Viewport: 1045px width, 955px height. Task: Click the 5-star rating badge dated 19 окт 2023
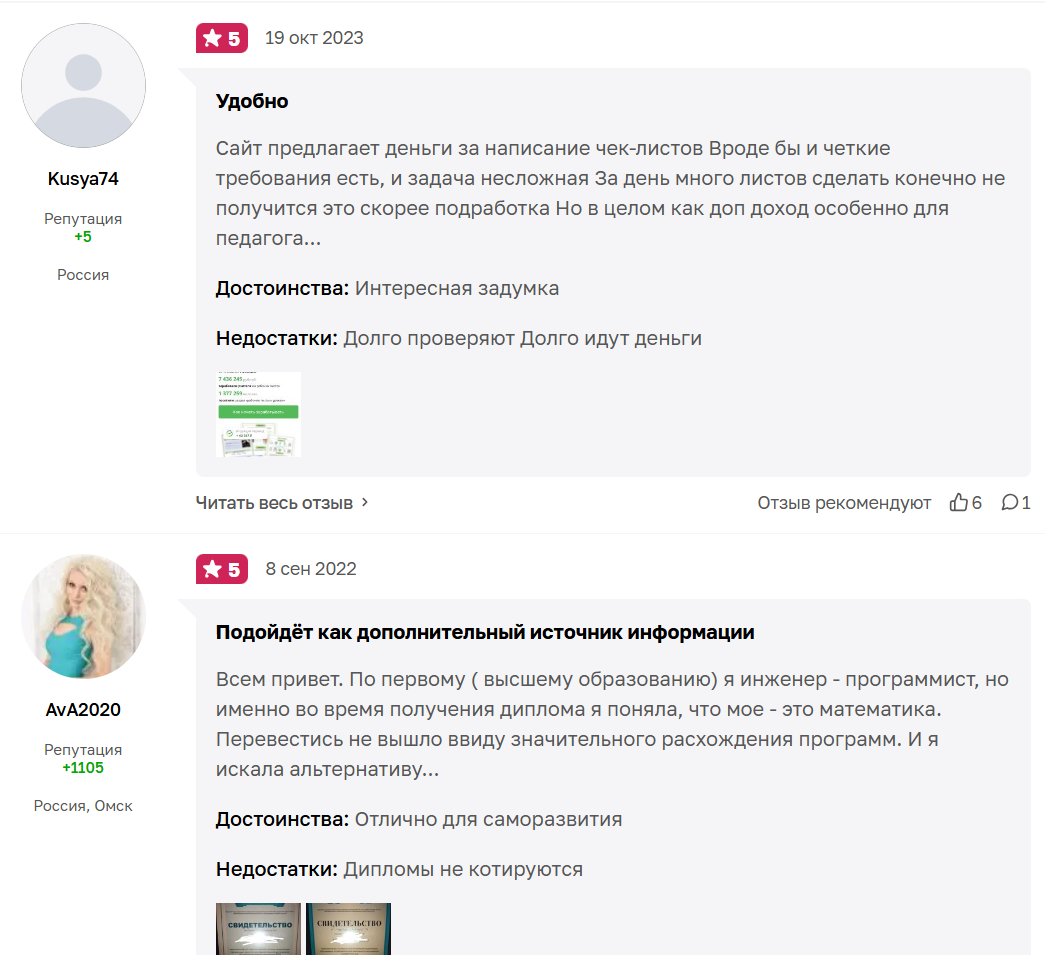tap(222, 39)
